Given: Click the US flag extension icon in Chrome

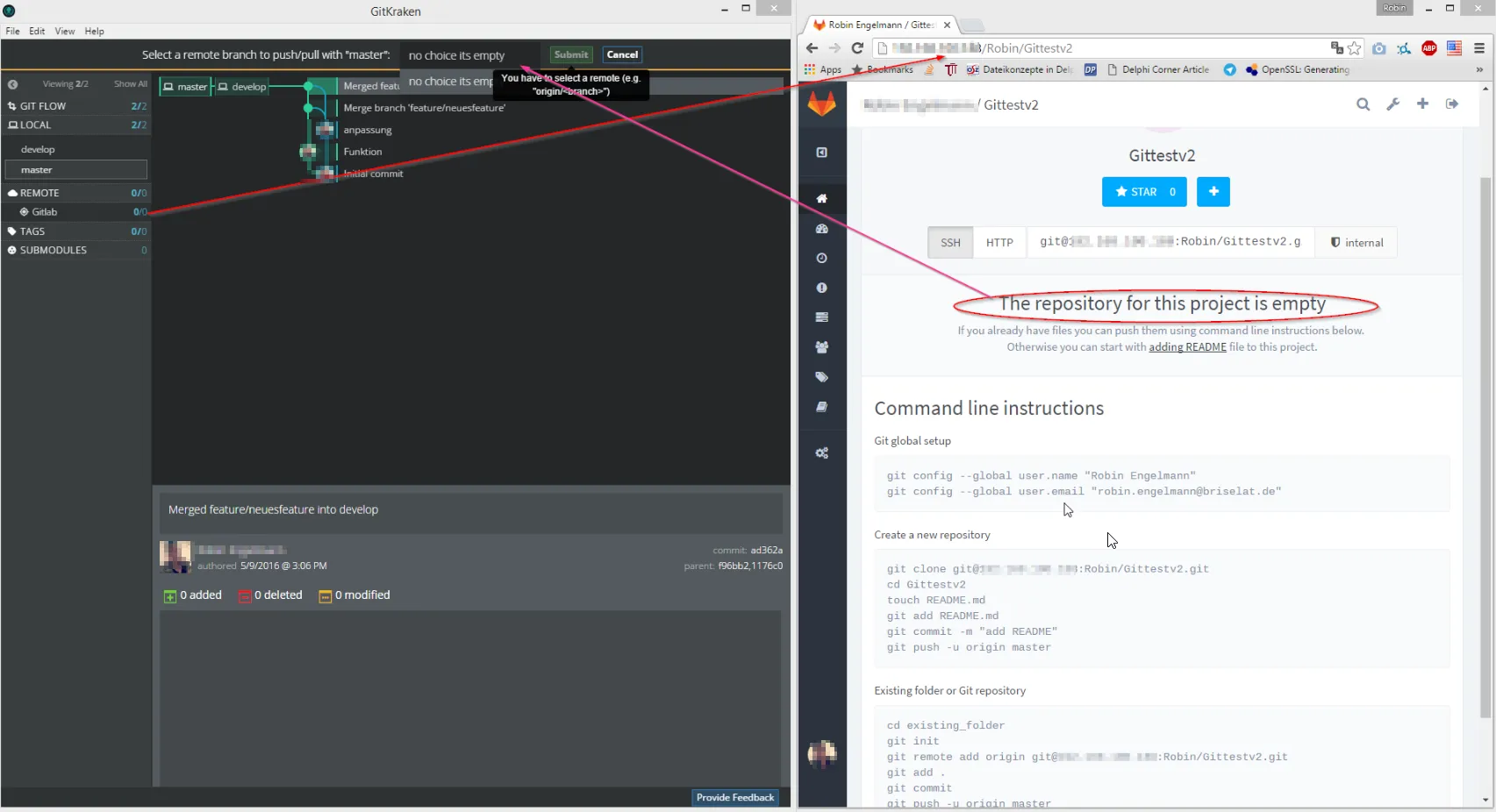Looking at the screenshot, I should pos(1454,48).
